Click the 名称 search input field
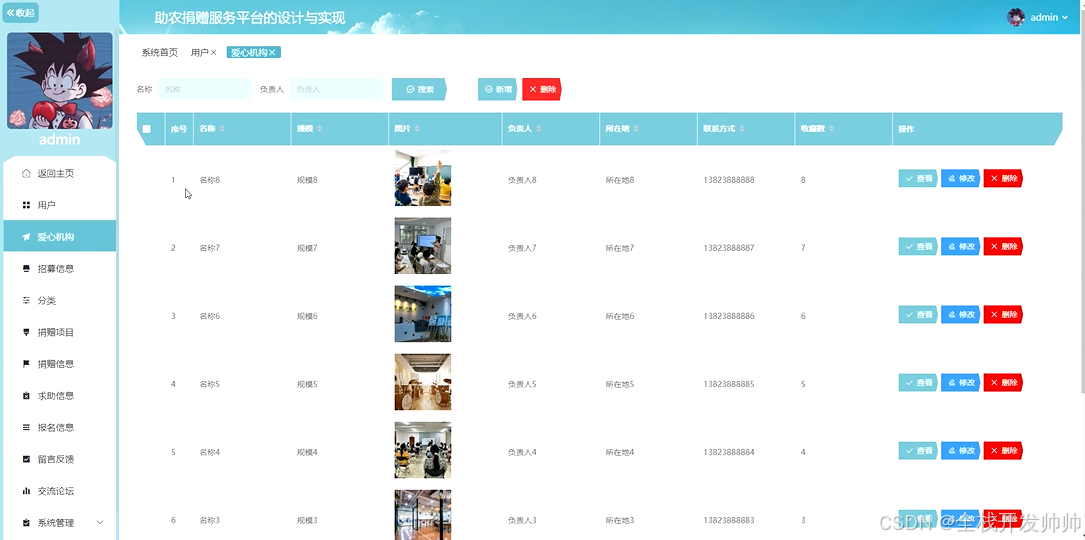This screenshot has width=1085, height=540. coord(205,89)
